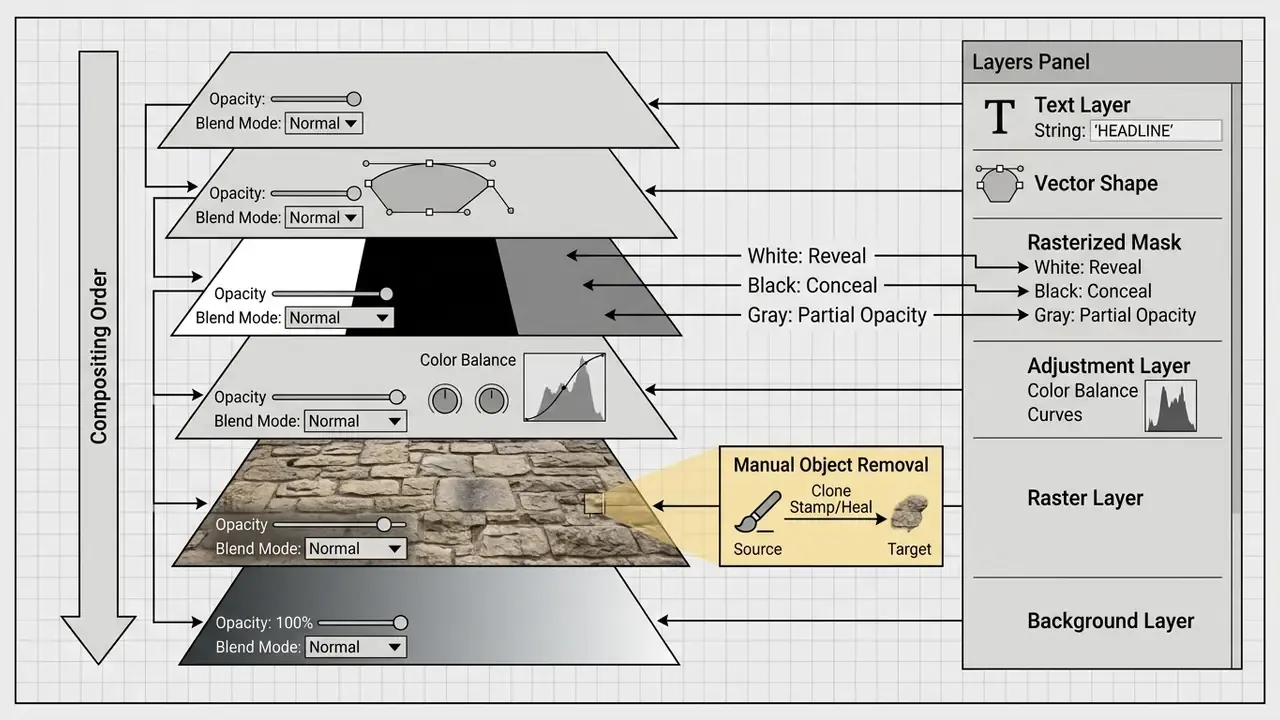Click the Compositing Order arrow label
The image size is (1280, 720).
click(x=98, y=356)
